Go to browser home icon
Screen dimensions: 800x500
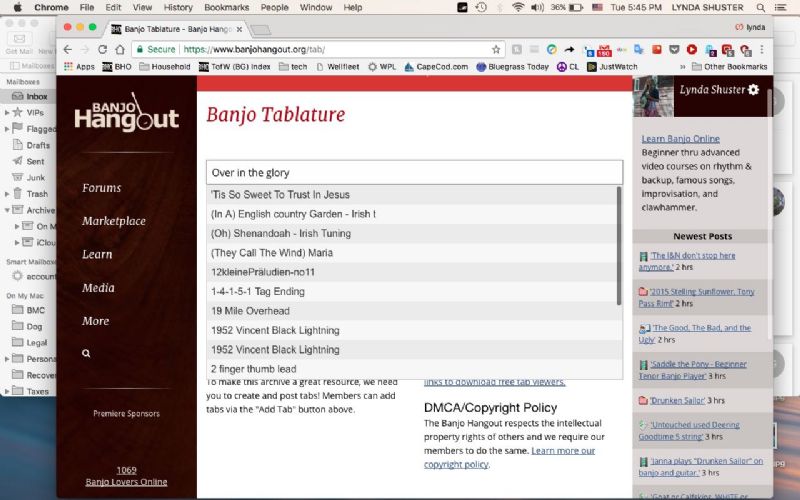[120, 49]
